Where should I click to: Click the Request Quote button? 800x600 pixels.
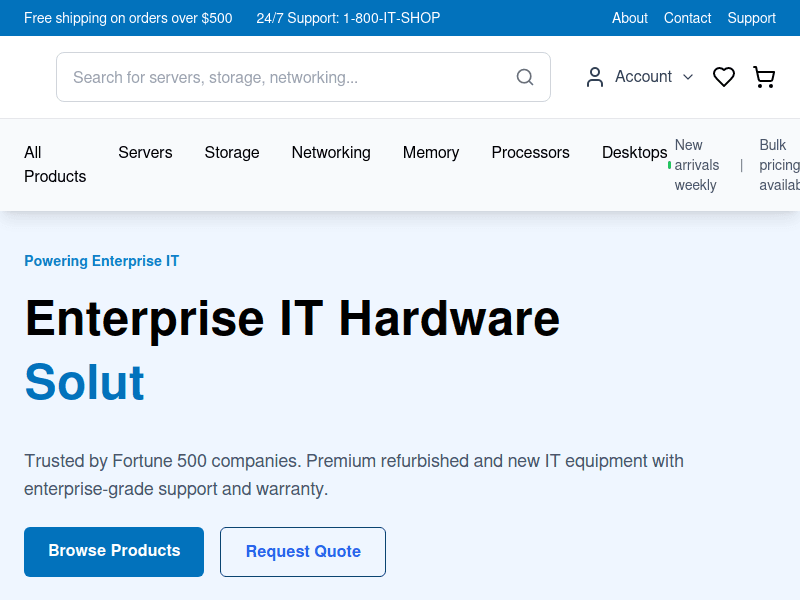click(302, 551)
